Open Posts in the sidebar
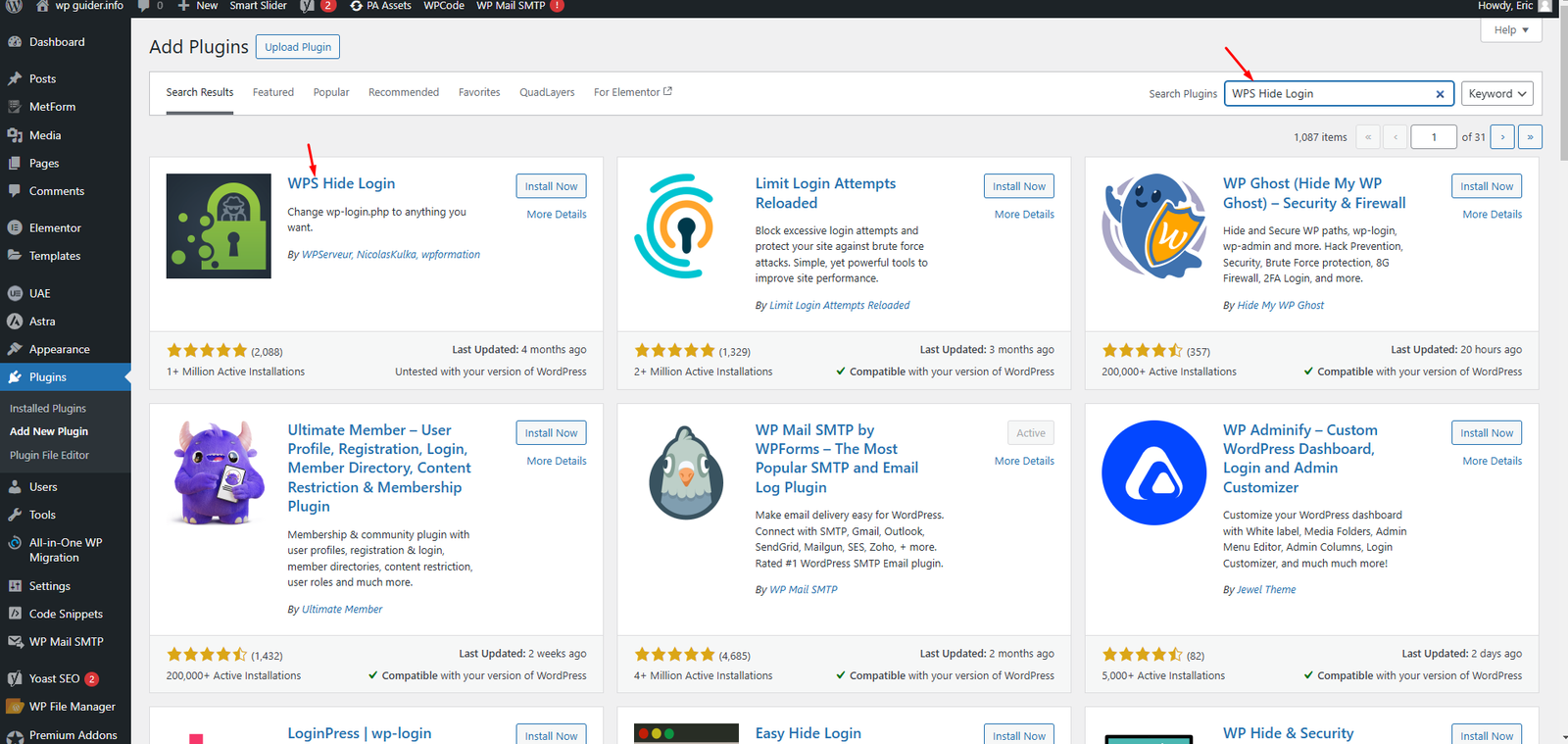This screenshot has height=744, width=1568. [x=42, y=78]
